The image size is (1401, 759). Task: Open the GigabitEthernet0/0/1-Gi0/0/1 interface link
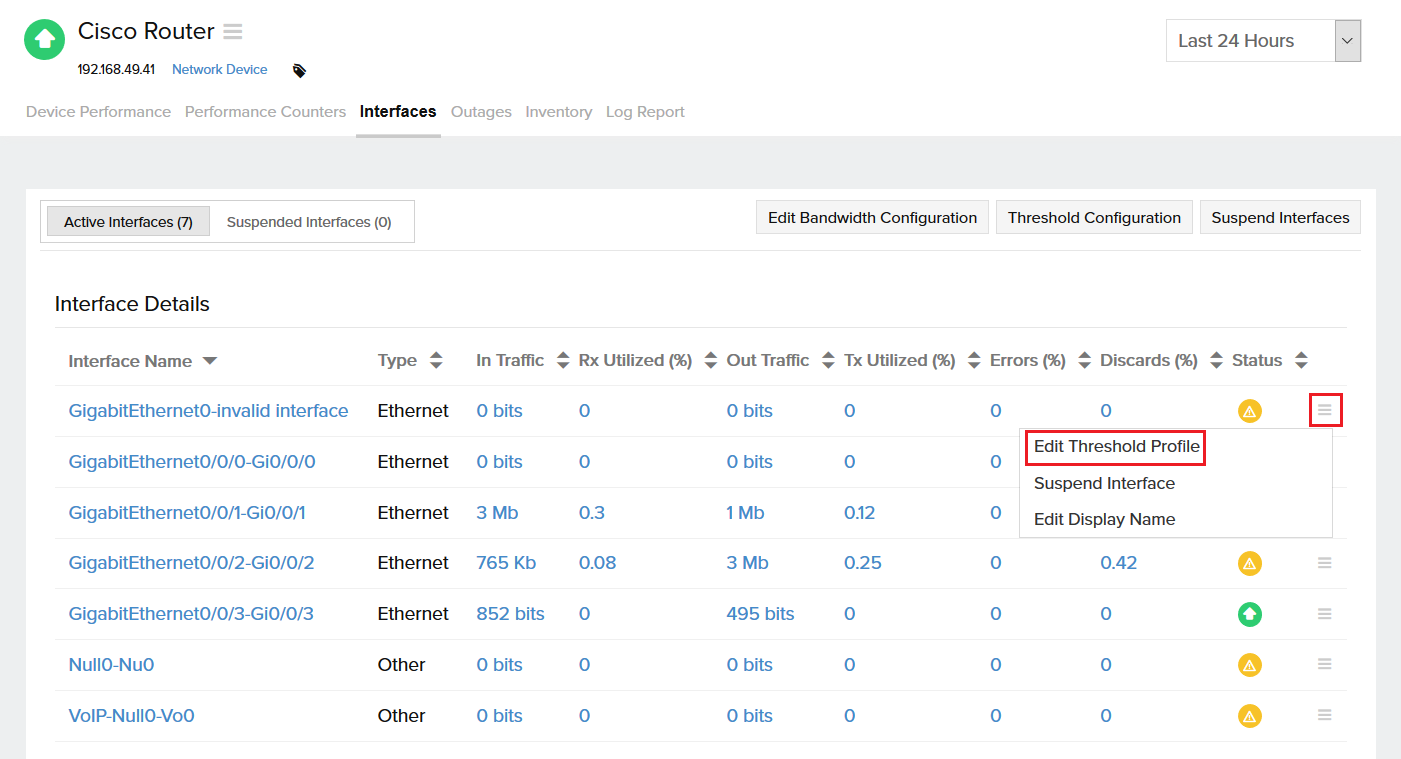pyautogui.click(x=190, y=512)
